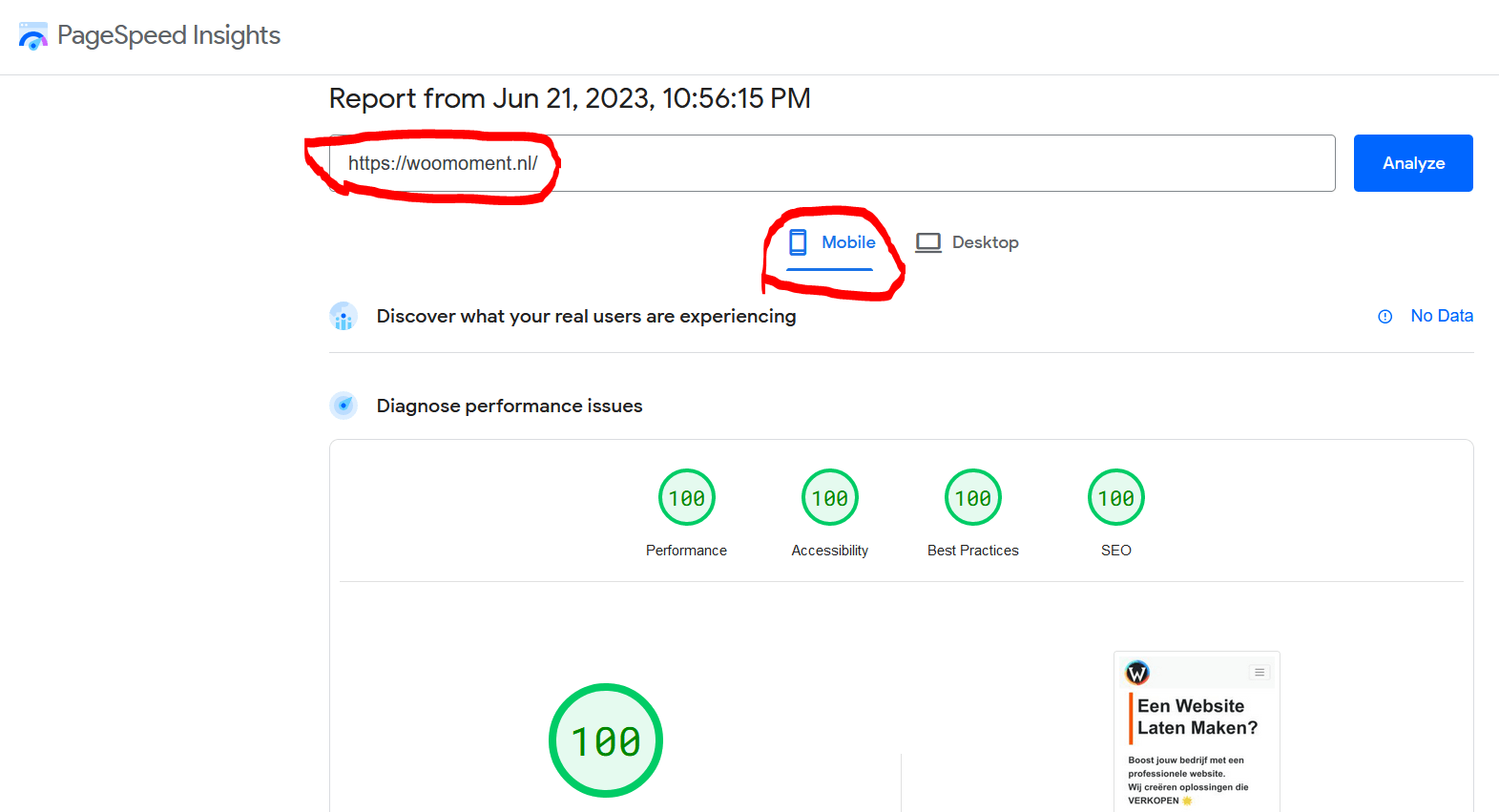Click Discover what your real users are experiencing
The image size is (1499, 812).
[586, 316]
